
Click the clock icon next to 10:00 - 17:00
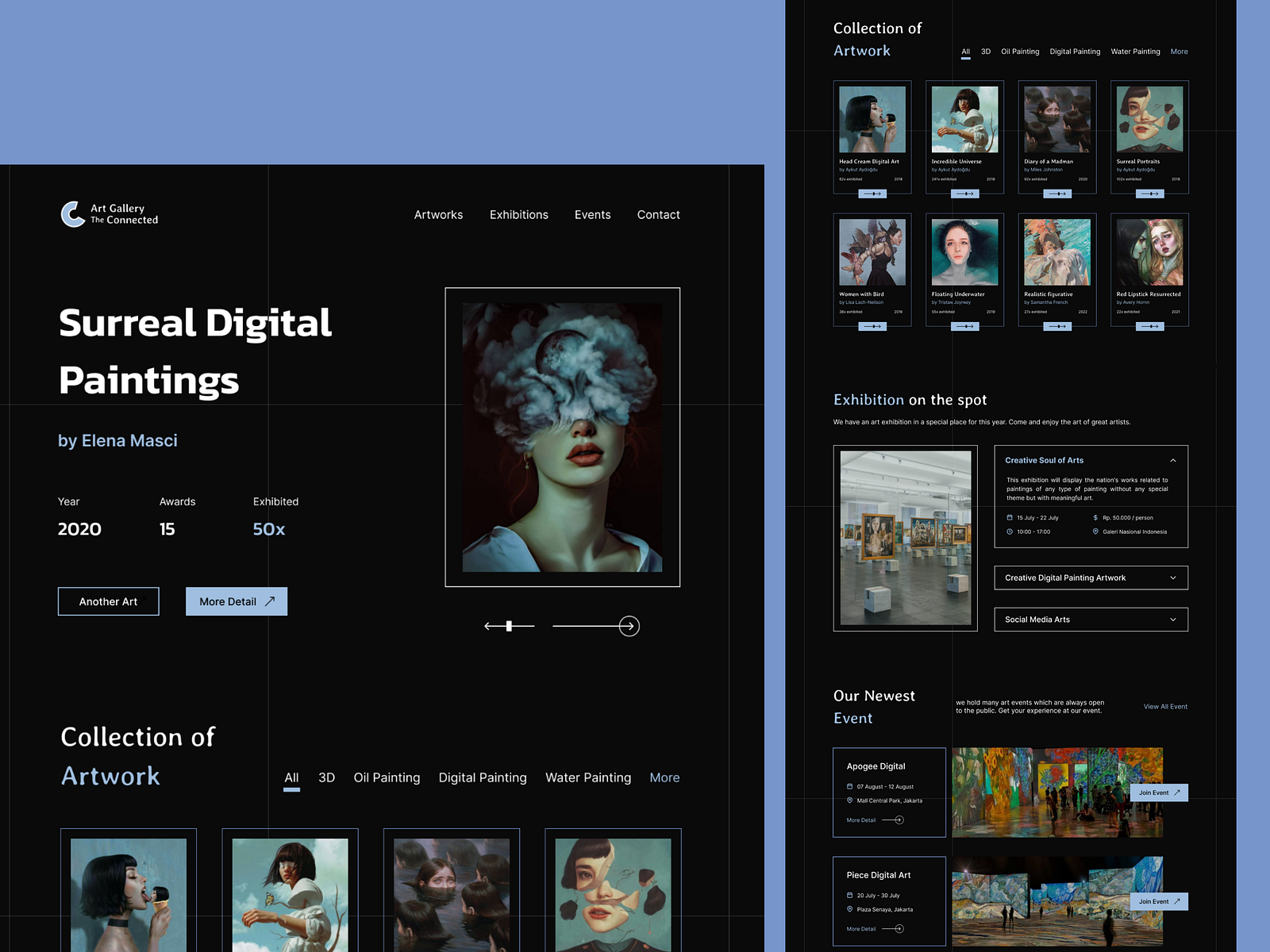coord(1010,532)
